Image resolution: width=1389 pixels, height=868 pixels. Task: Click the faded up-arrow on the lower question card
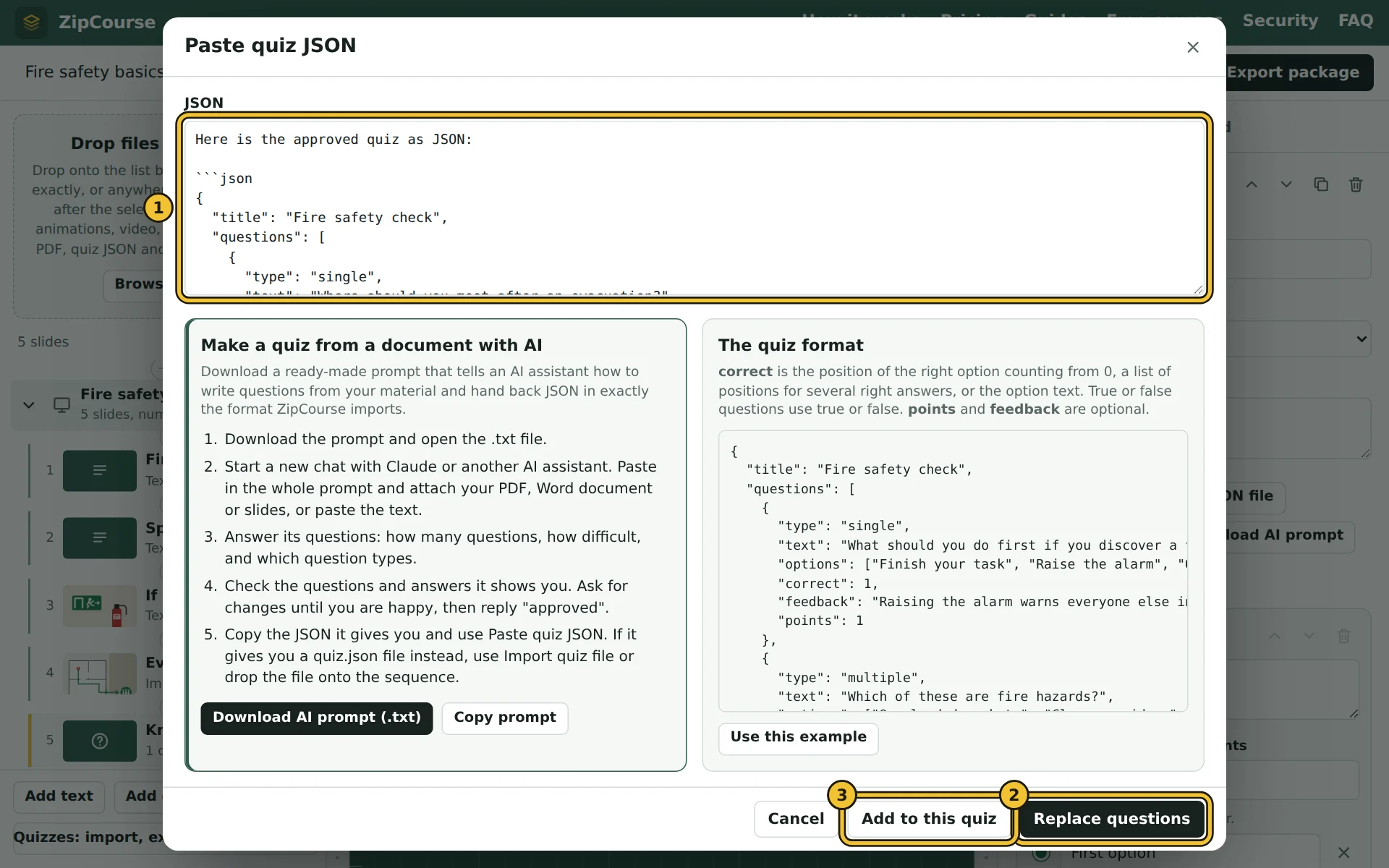pos(1275,636)
